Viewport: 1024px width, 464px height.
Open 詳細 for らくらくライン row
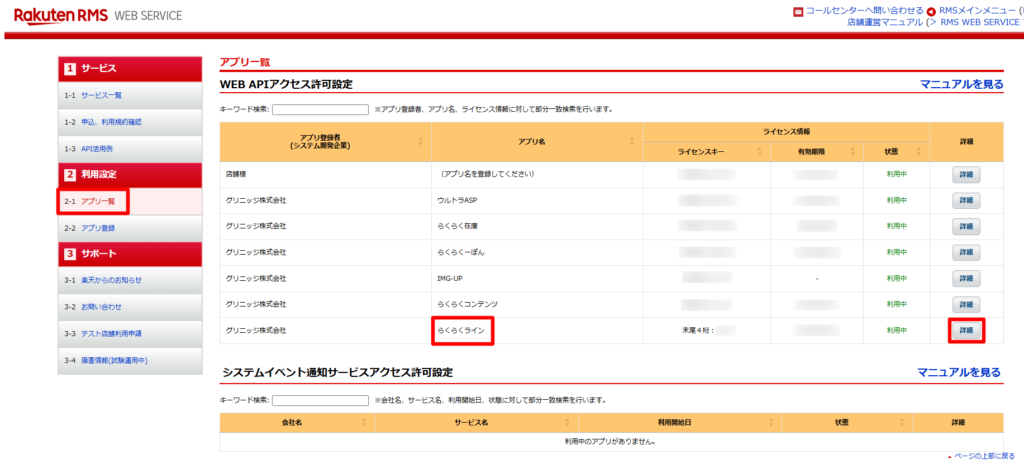coord(966,331)
